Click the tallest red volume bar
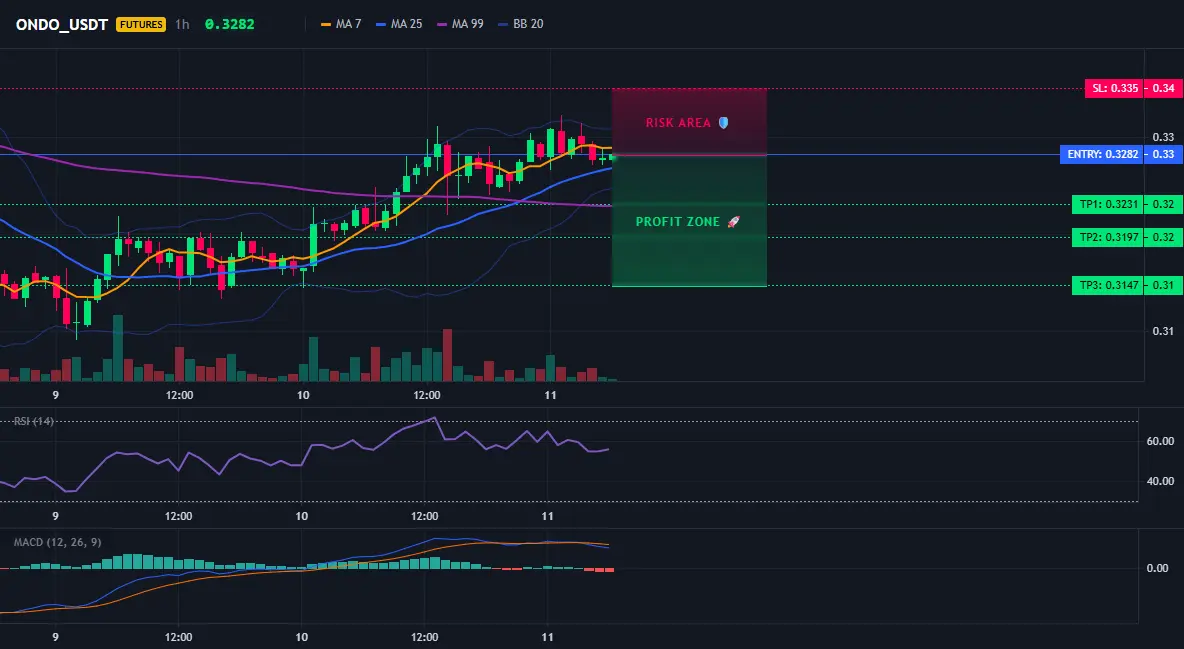 click(x=447, y=355)
